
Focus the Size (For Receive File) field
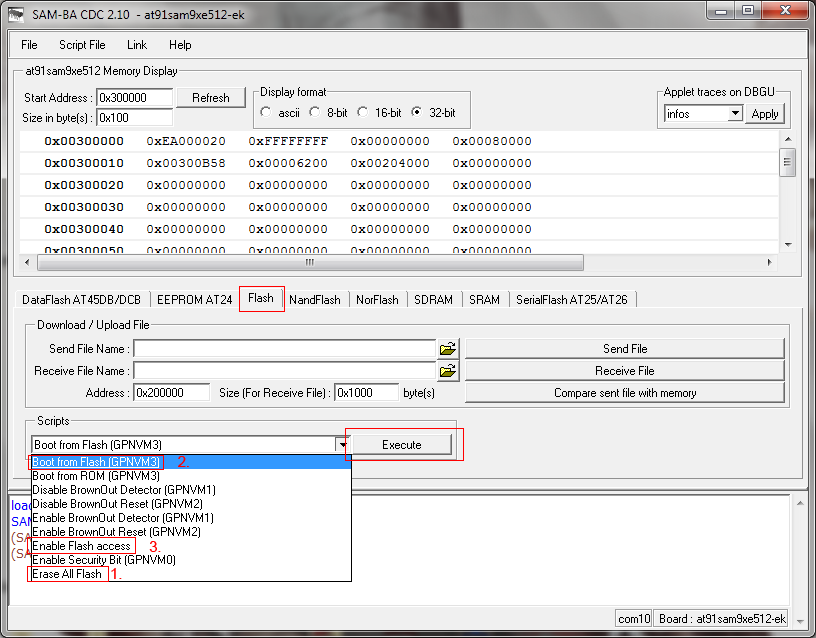pos(366,393)
